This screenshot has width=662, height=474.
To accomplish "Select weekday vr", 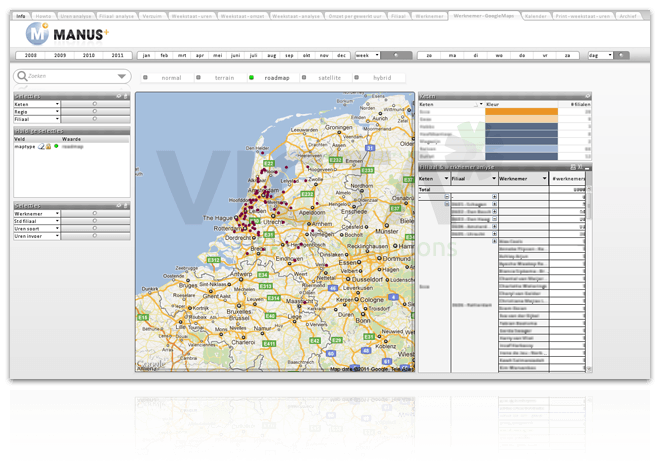I will [x=545, y=55].
